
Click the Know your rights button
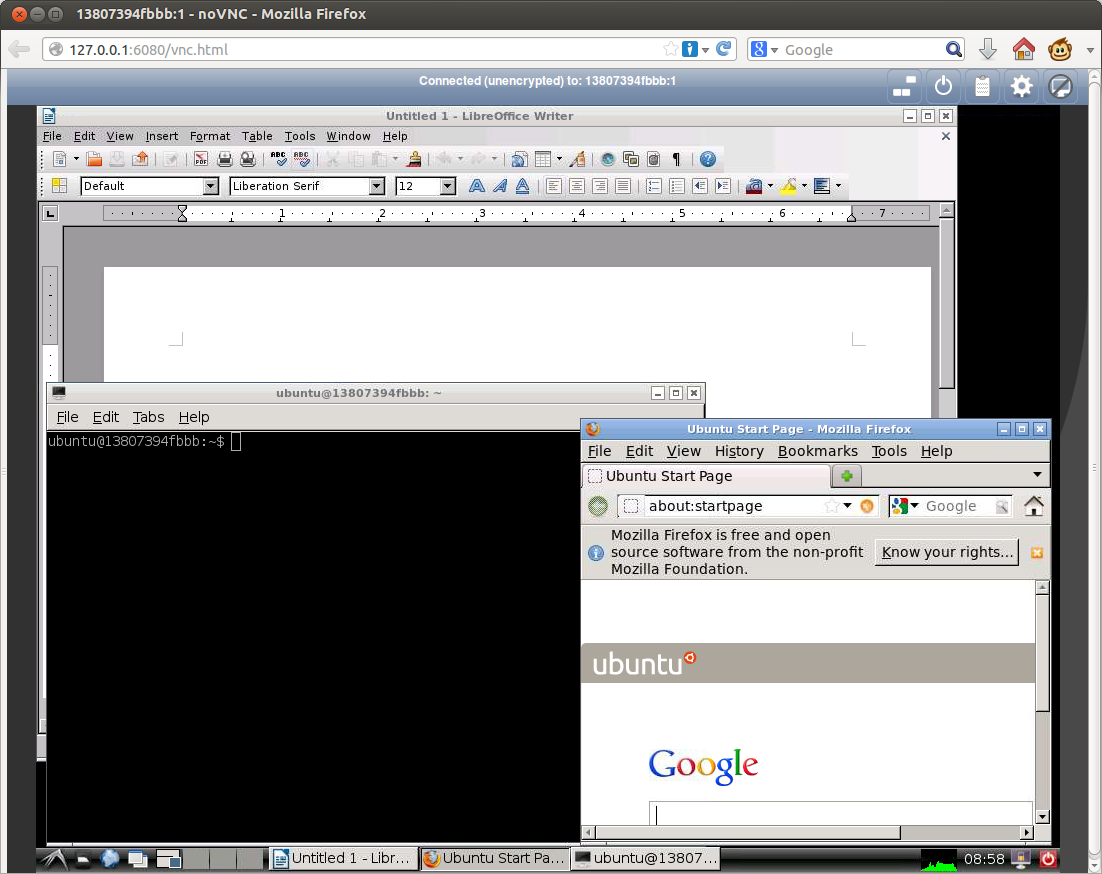[x=945, y=552]
